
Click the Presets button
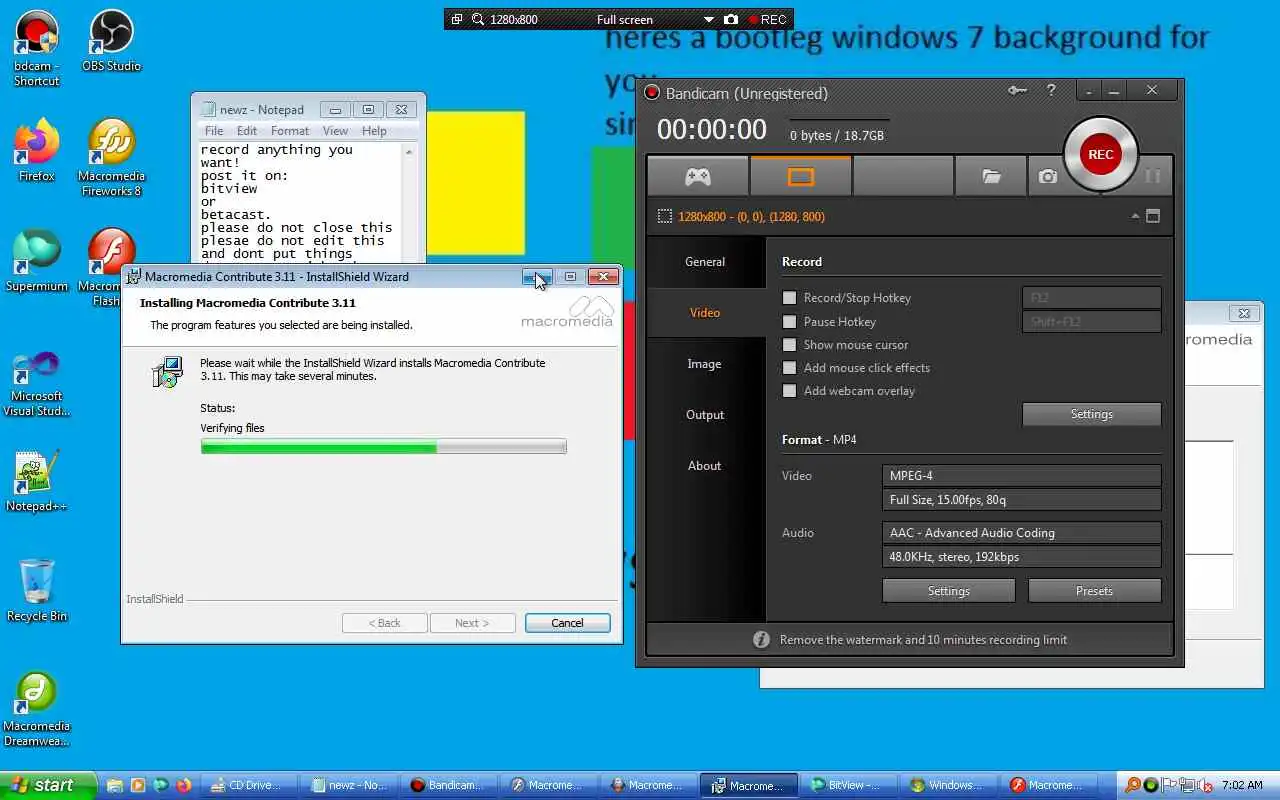[1095, 591]
